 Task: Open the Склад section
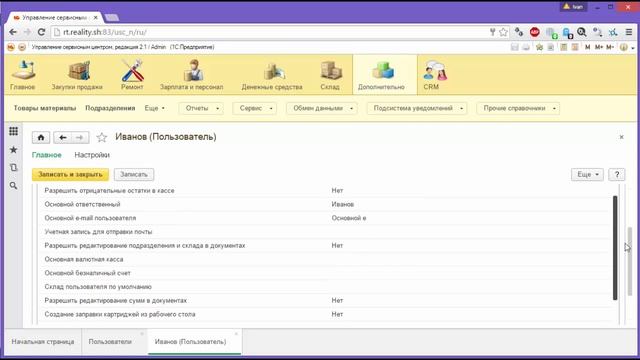[330, 75]
